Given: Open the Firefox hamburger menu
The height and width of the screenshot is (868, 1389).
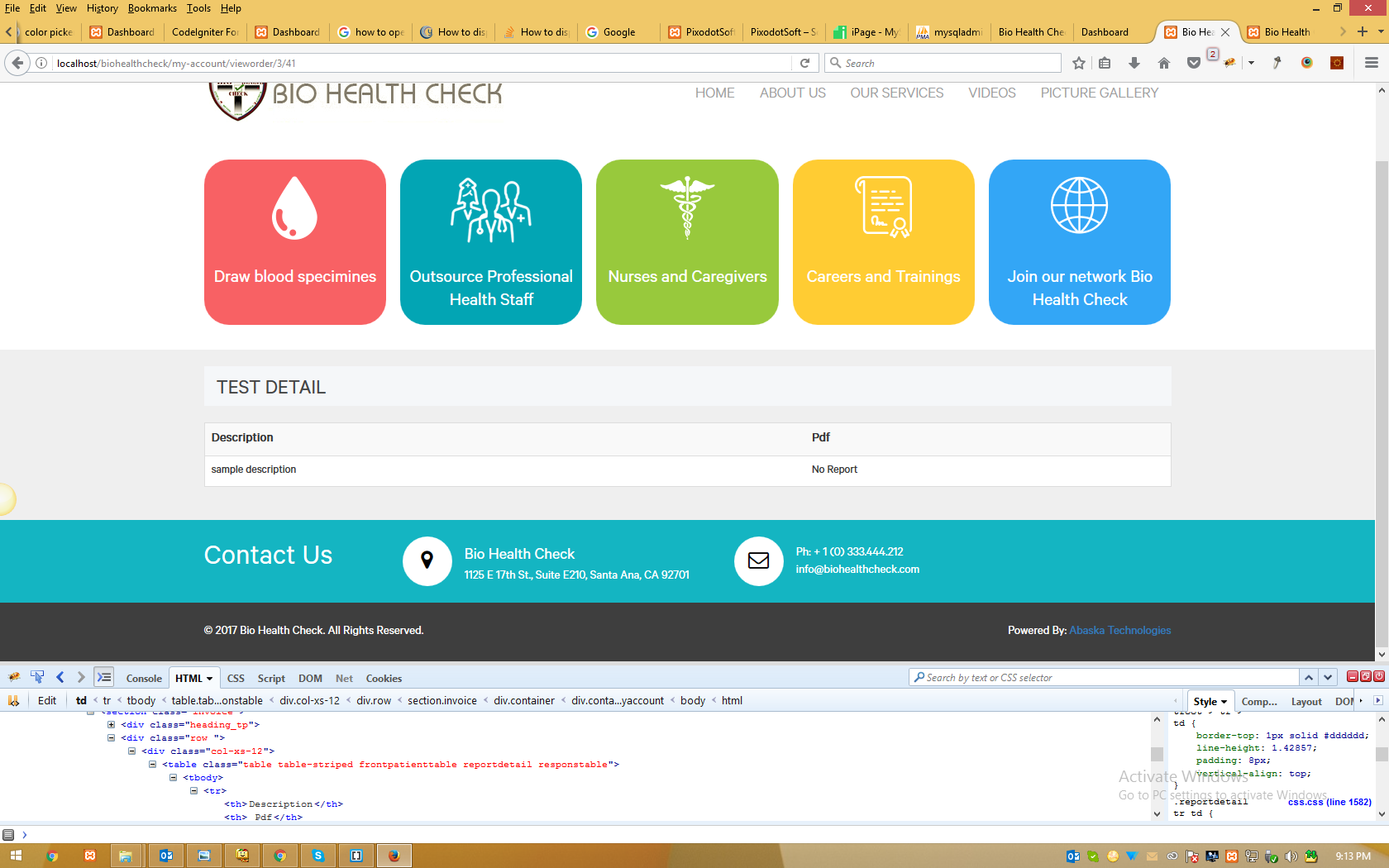Looking at the screenshot, I should (1371, 63).
